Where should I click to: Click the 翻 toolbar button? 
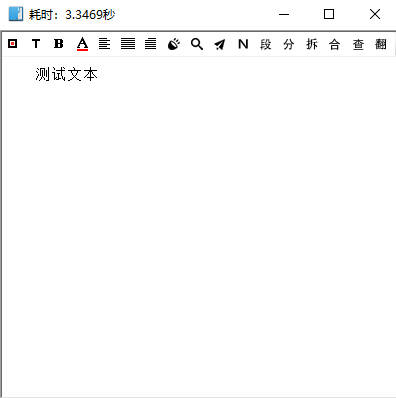381,44
